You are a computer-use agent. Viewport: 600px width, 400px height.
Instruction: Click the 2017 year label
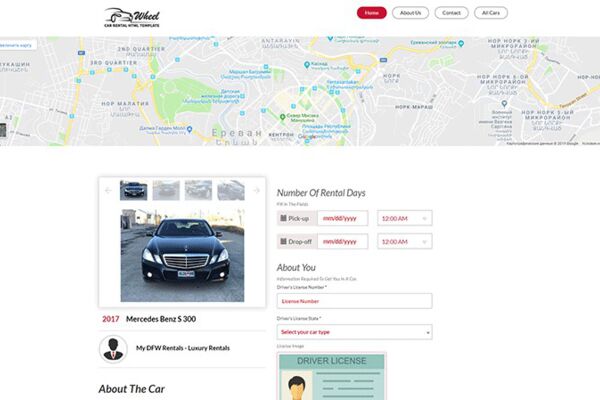coord(111,319)
